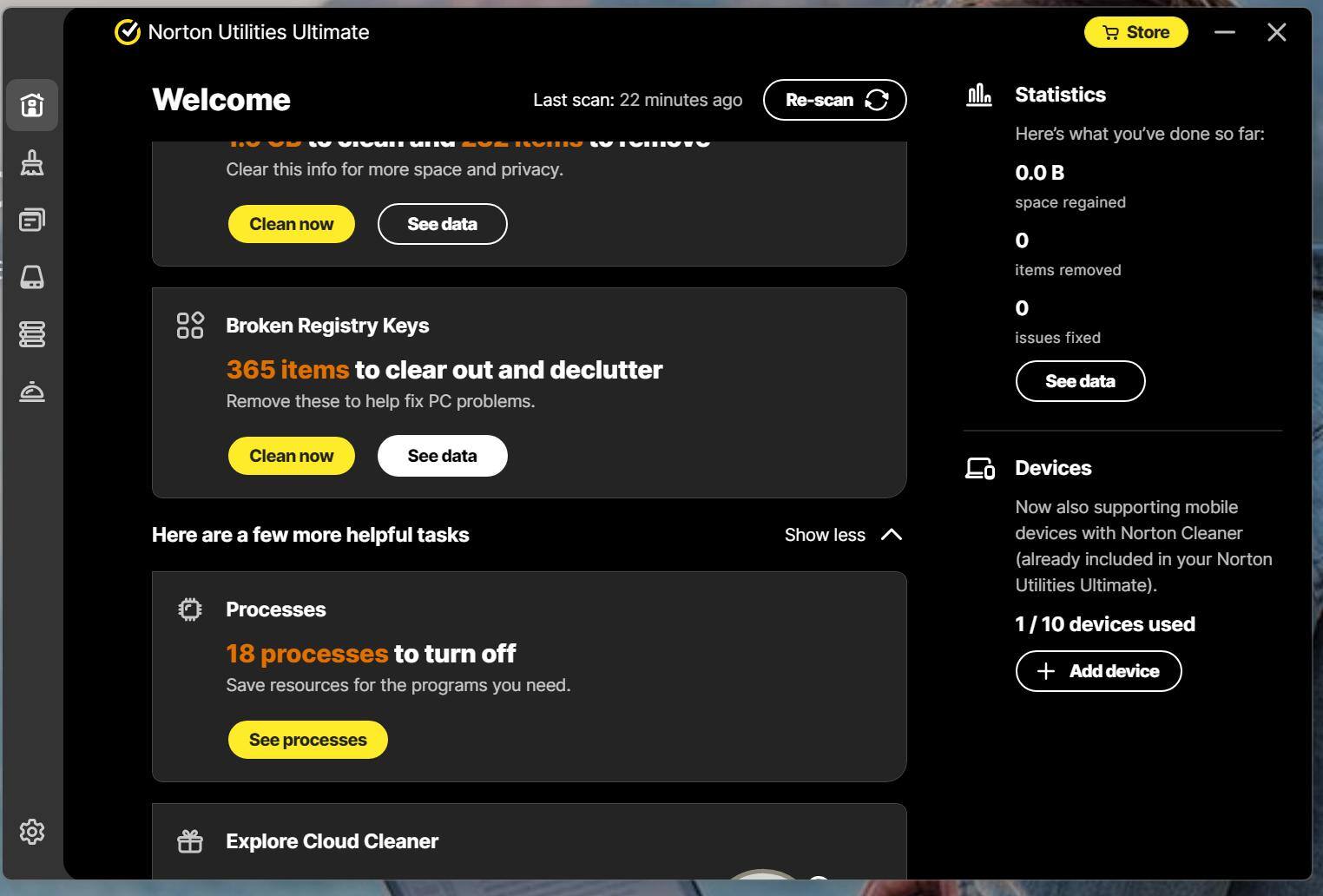Open the settings gear icon

[x=32, y=832]
